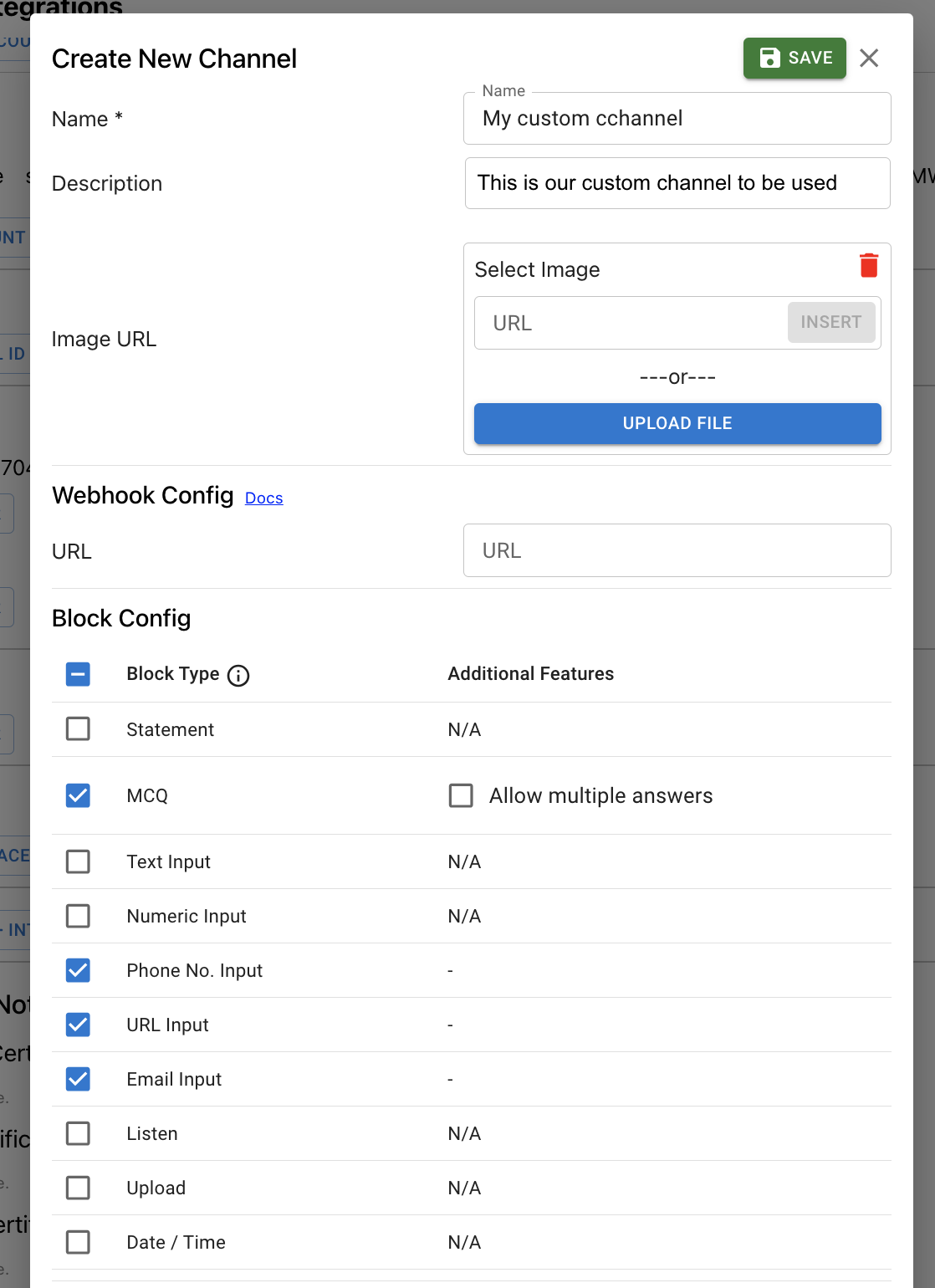Viewport: 935px width, 1288px height.
Task: Open the Webhook Config Docs link
Action: tap(263, 498)
